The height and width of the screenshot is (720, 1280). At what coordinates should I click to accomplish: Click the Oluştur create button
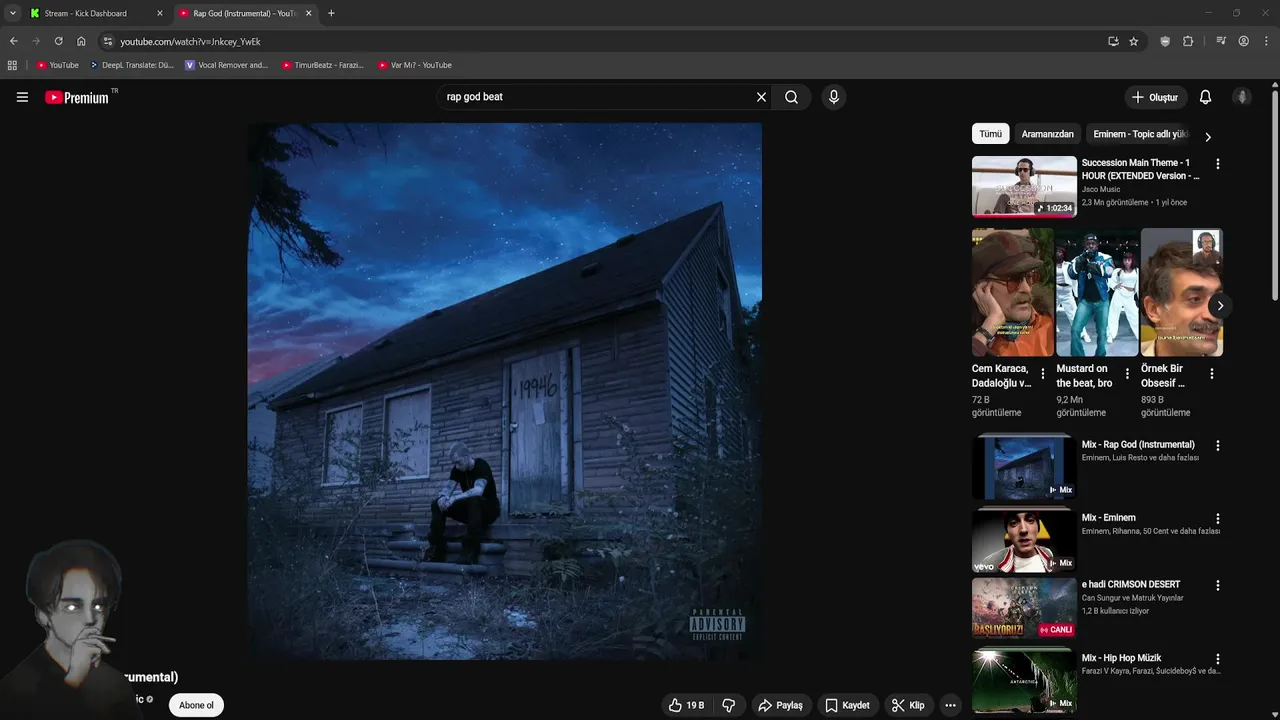(1155, 97)
